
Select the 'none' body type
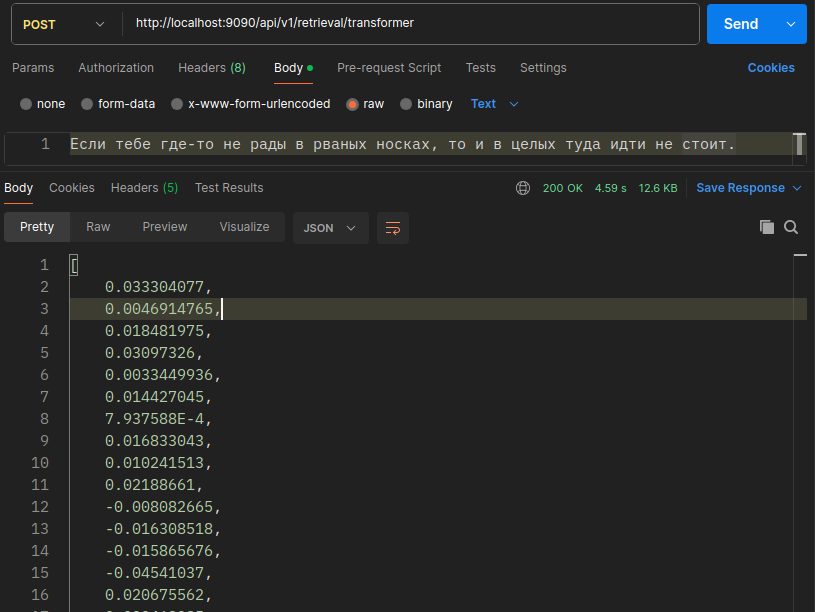[x=26, y=104]
